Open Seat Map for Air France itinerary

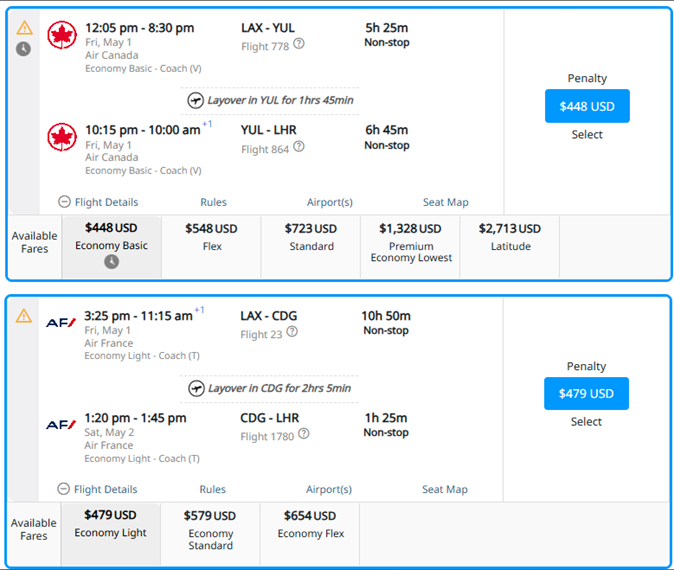pos(445,489)
